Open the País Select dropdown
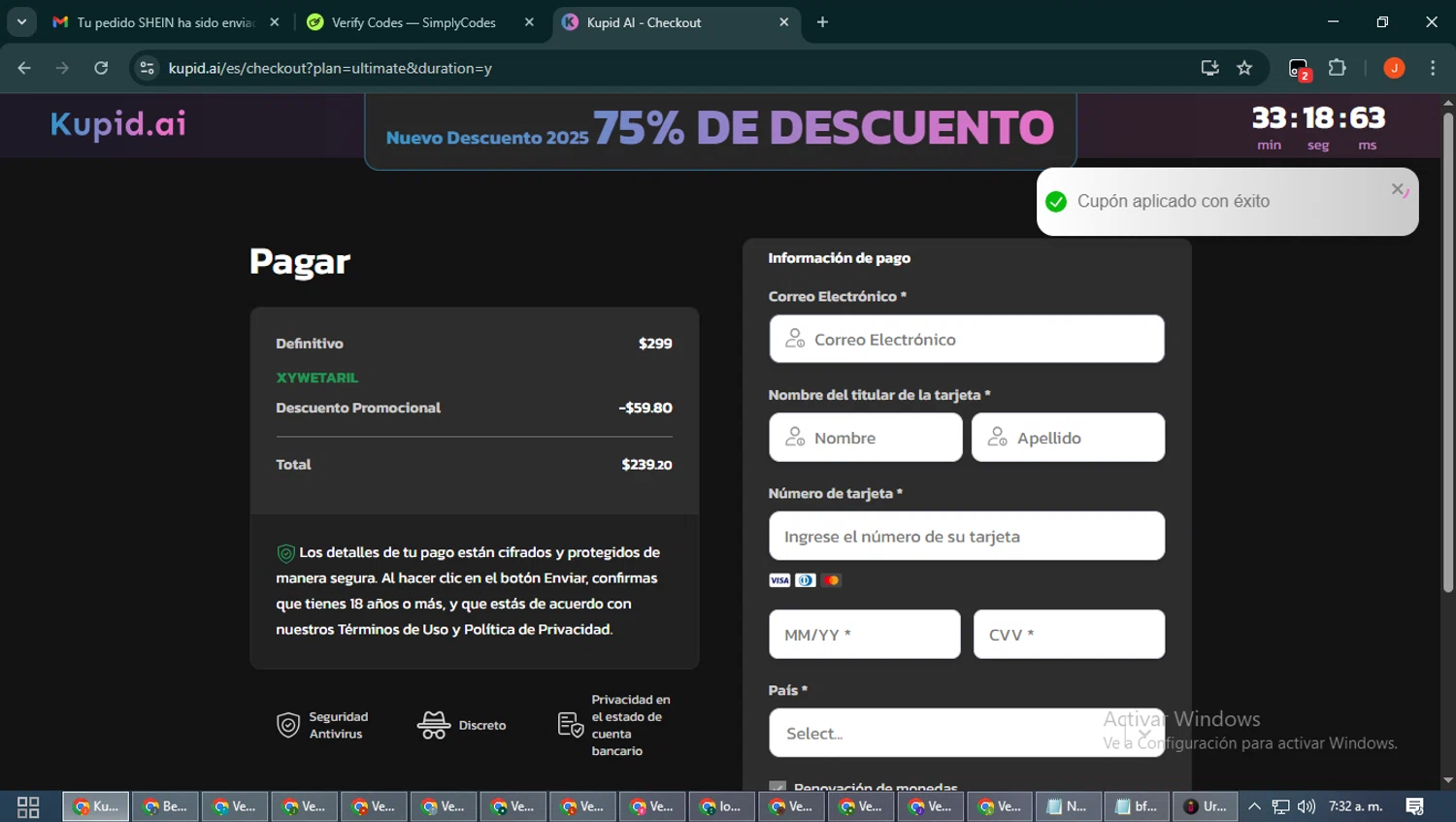The width and height of the screenshot is (1456, 822). pos(967,733)
